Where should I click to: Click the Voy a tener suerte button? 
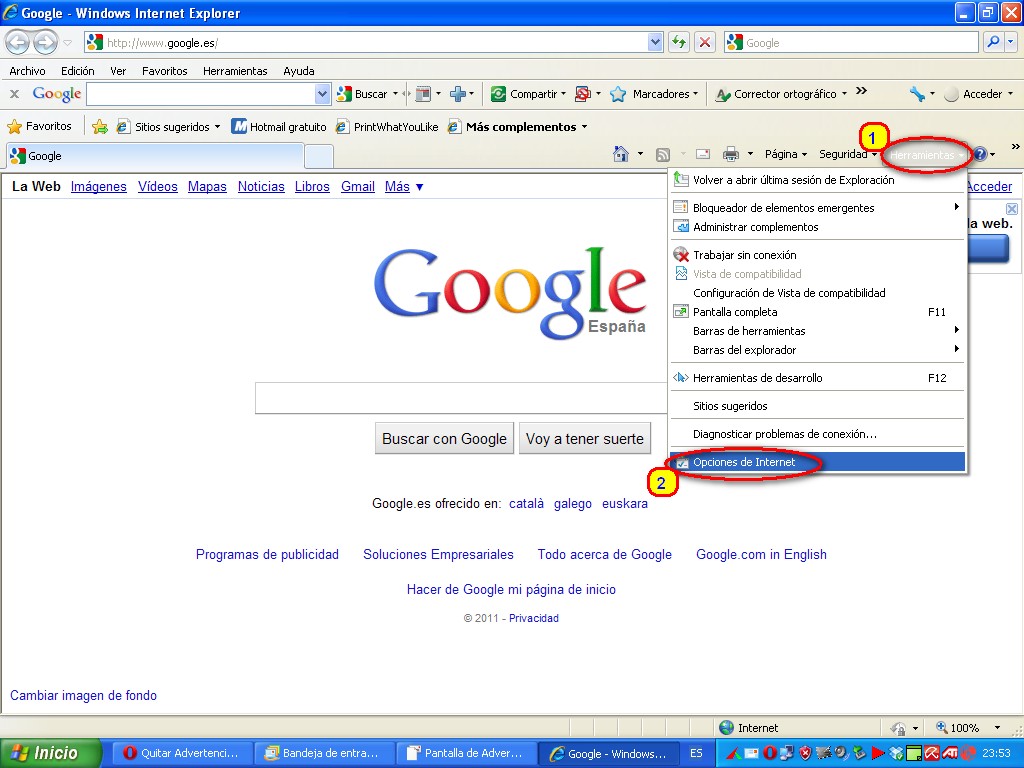point(584,439)
